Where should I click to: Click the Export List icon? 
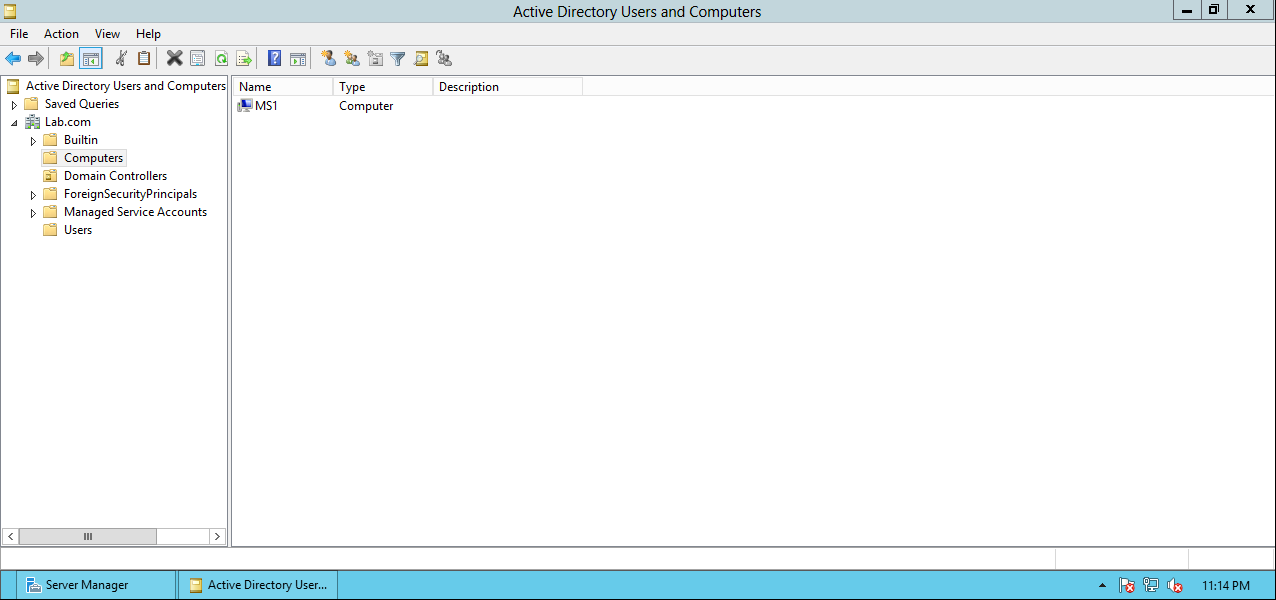point(243,59)
